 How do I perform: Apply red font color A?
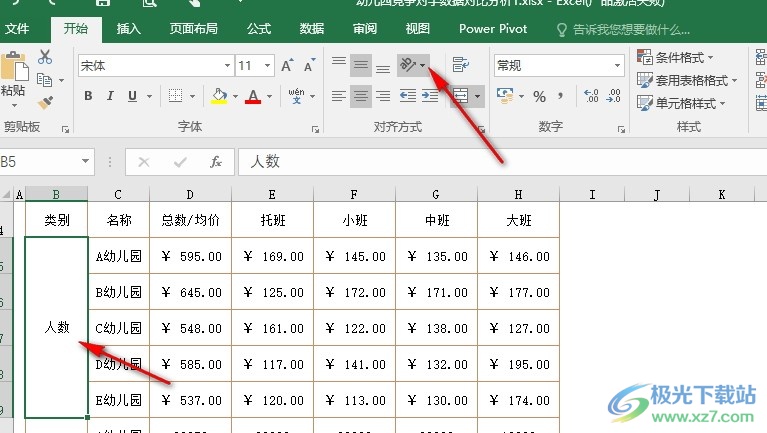pos(253,96)
